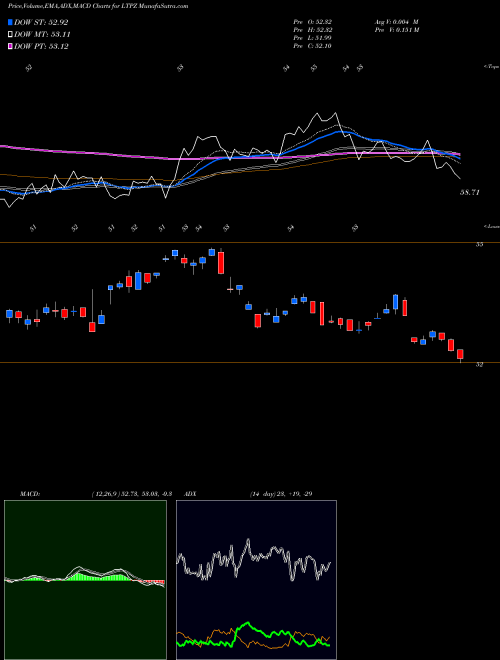Click the 53 upper price level label

point(479,245)
